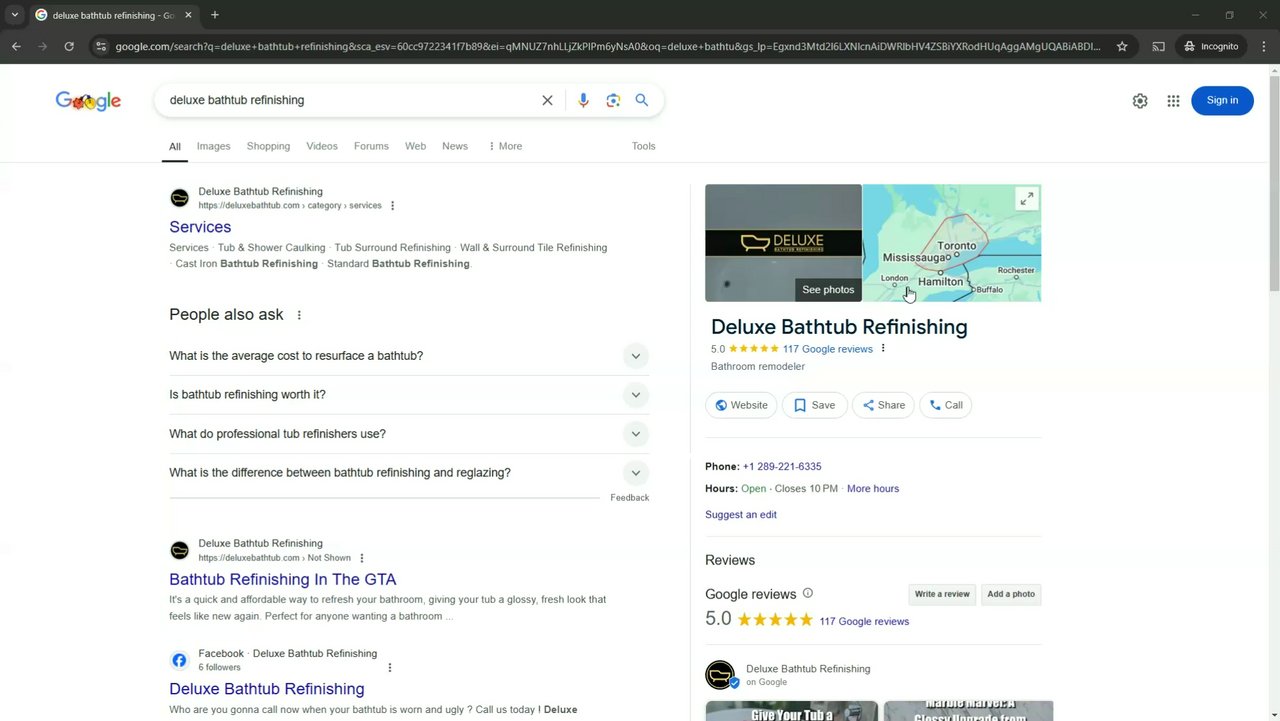Open options next to 117 Google reviews
Viewport: 1280px width, 721px height.
click(883, 349)
